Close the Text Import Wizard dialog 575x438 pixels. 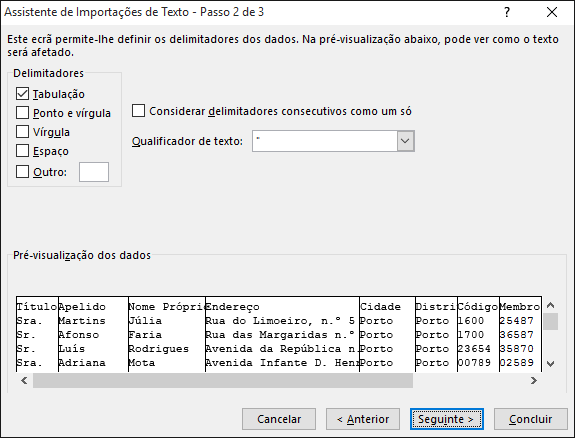click(552, 12)
